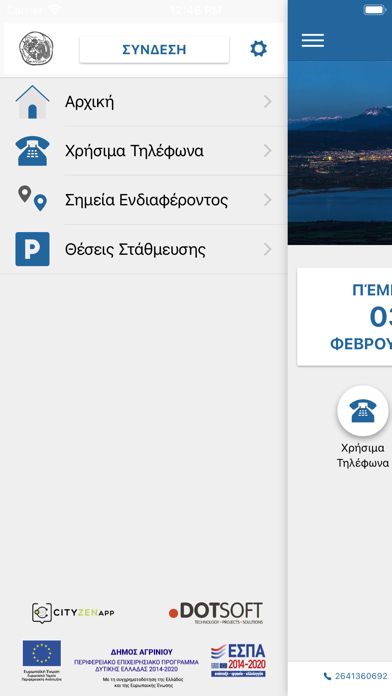
Task: Tap the DOTSOFT company logo
Action: [x=216, y=613]
